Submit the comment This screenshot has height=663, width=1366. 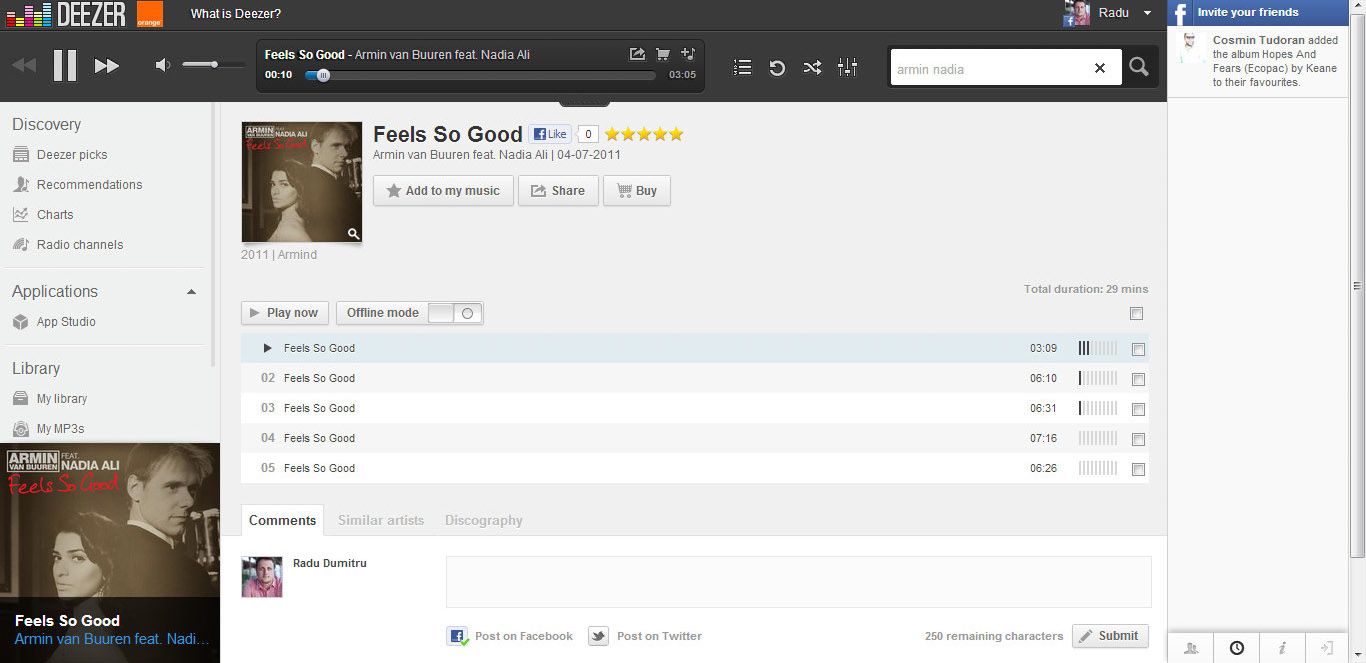[1110, 636]
